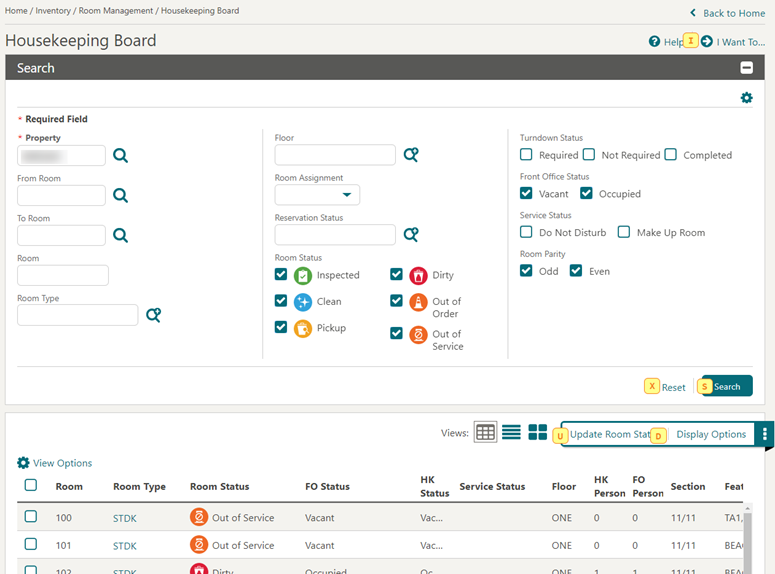Click the red Dirty status icon
Image resolution: width=775 pixels, height=574 pixels.
418,275
